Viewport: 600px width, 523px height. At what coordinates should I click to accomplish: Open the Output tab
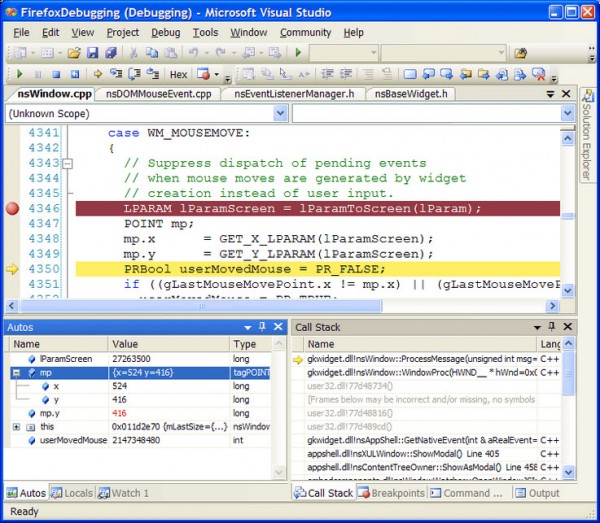click(x=537, y=493)
